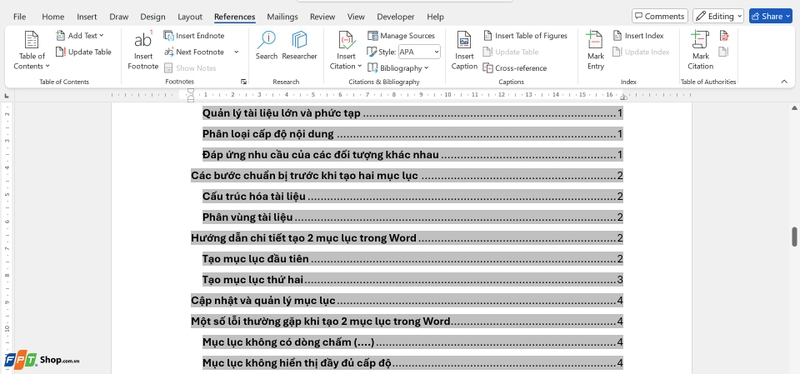Viewport: 800px width, 374px height.
Task: Click Mark Entry in Index group
Action: [x=595, y=51]
